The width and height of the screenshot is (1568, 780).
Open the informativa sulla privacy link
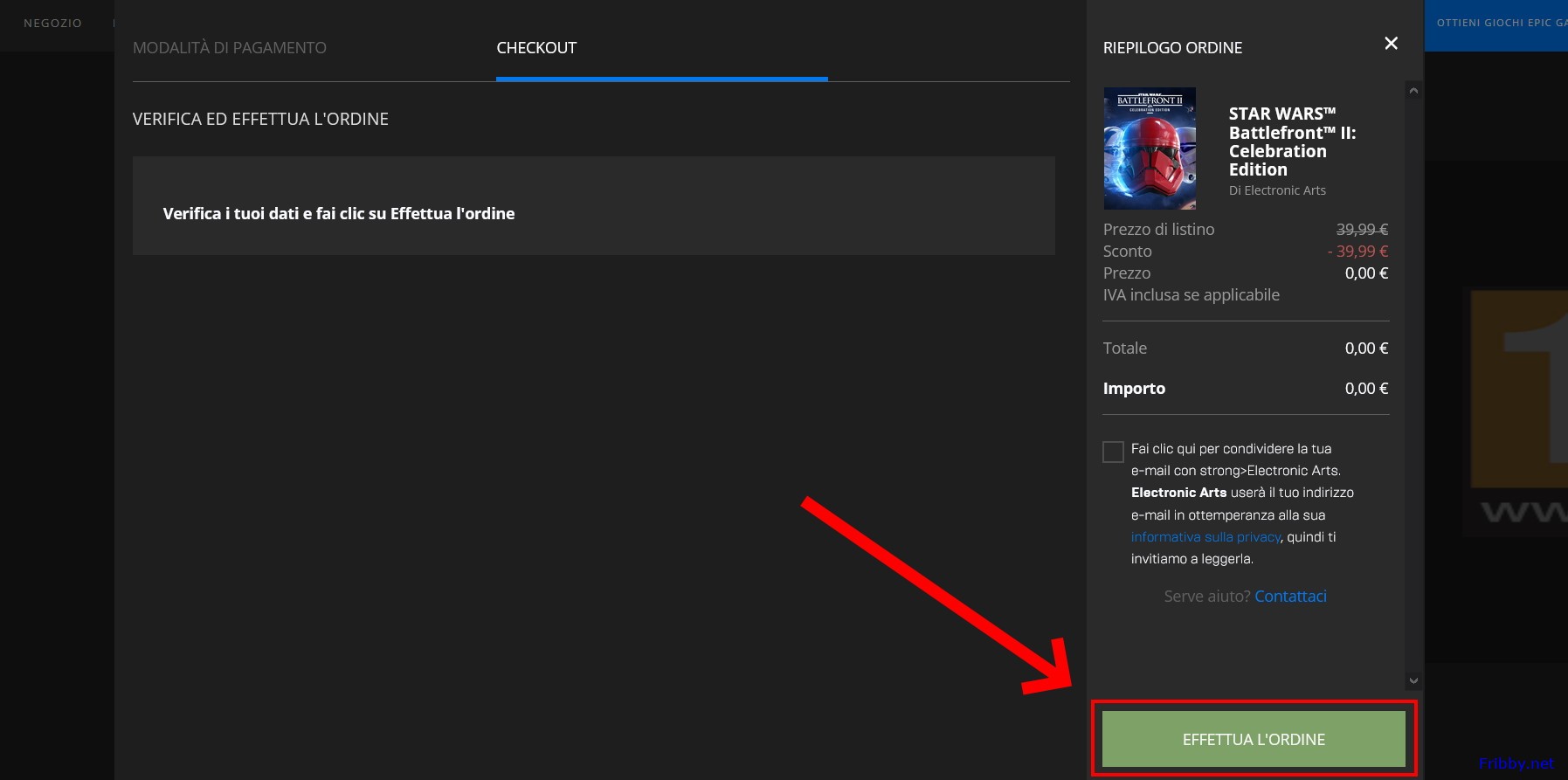click(x=1205, y=537)
